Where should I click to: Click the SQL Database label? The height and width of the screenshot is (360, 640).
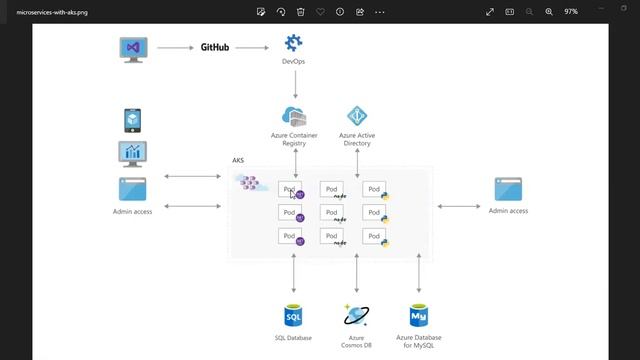click(x=293, y=338)
